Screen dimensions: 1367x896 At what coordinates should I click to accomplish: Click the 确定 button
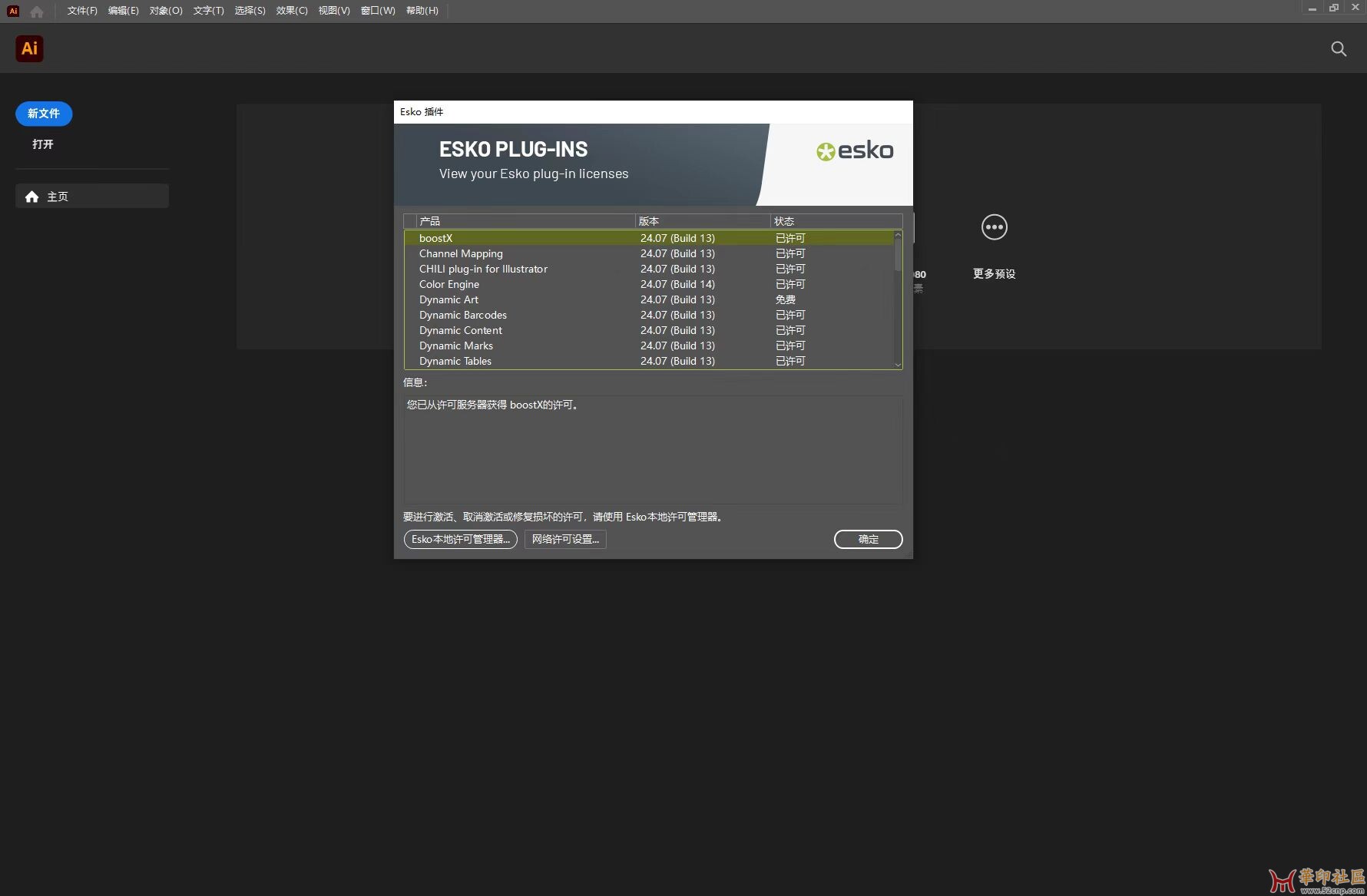[x=869, y=539]
